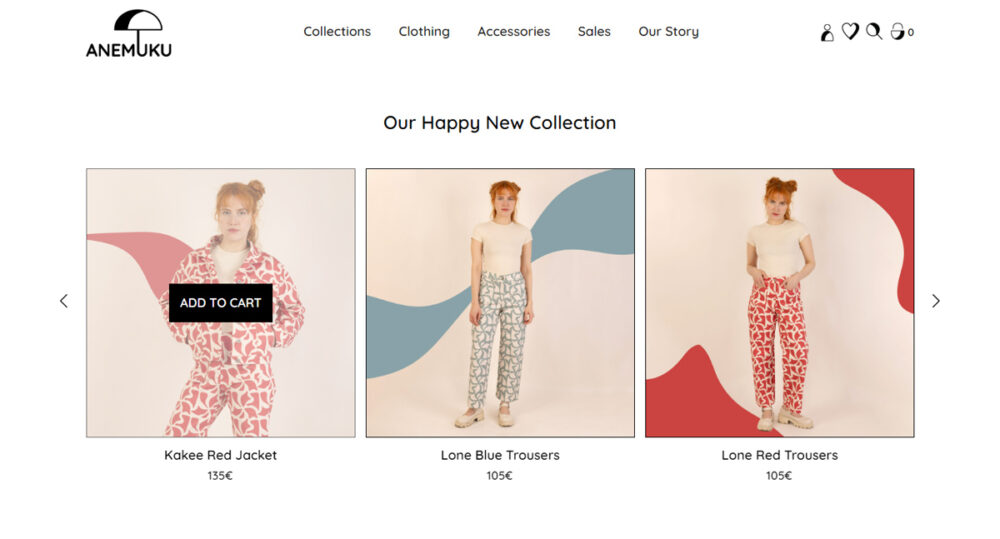Click the Lone Red Trousers product image

pos(780,303)
